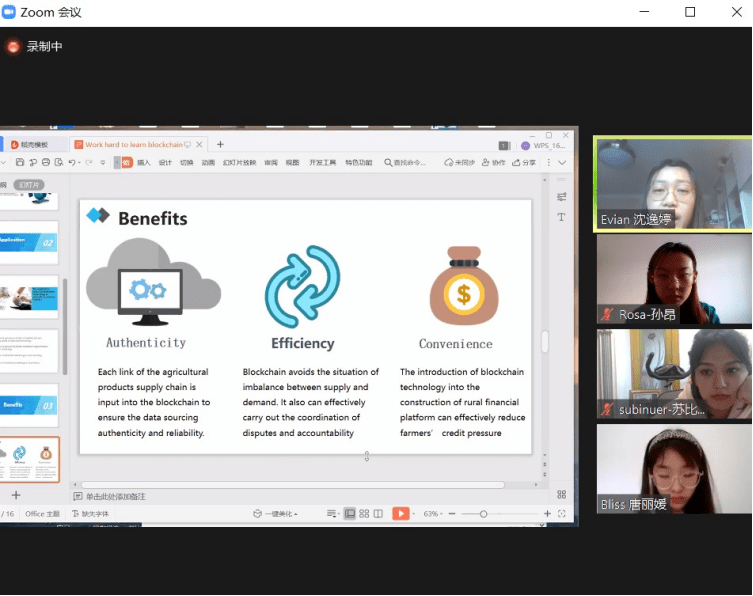The height and width of the screenshot is (596, 753).
Task: Add a new slide with plus button
Action: pos(15,495)
